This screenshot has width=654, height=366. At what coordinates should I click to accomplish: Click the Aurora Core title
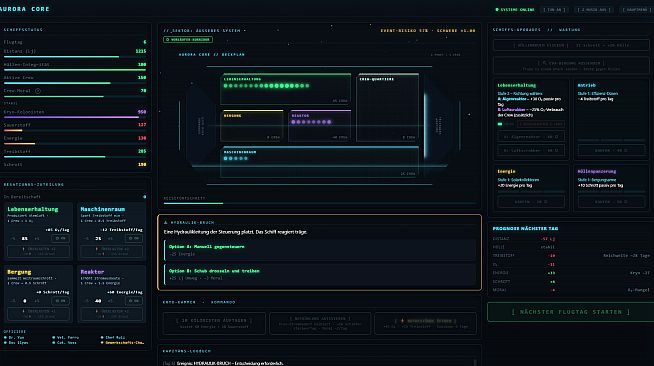[x=25, y=9]
